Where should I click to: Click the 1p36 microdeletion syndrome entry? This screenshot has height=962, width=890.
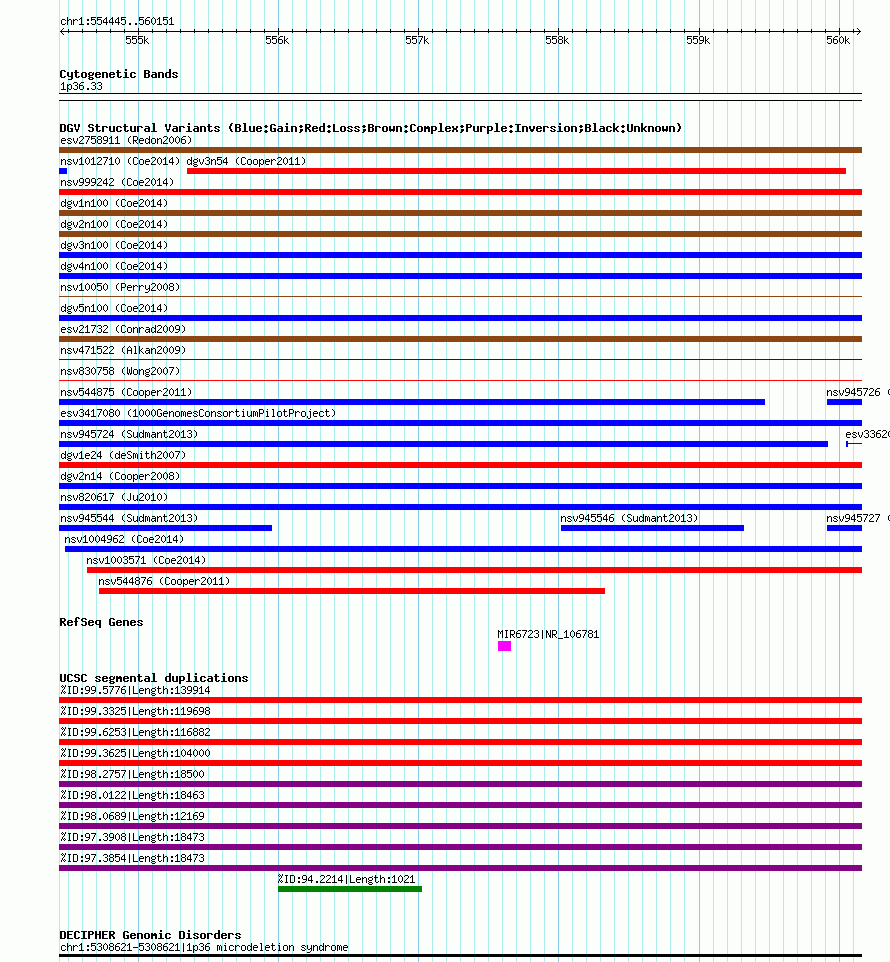204,947
